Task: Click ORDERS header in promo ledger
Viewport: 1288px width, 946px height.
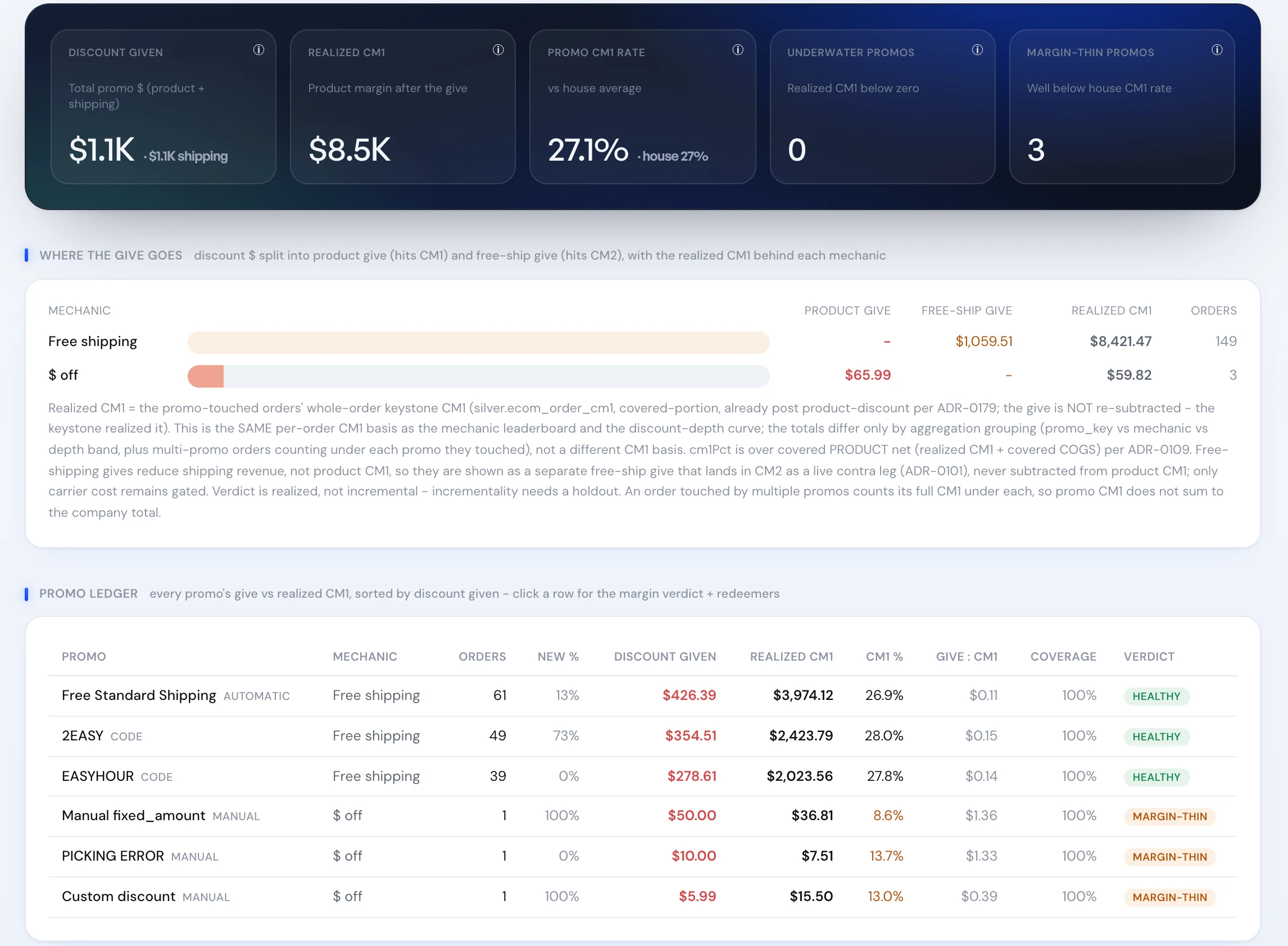Action: pyautogui.click(x=482, y=657)
